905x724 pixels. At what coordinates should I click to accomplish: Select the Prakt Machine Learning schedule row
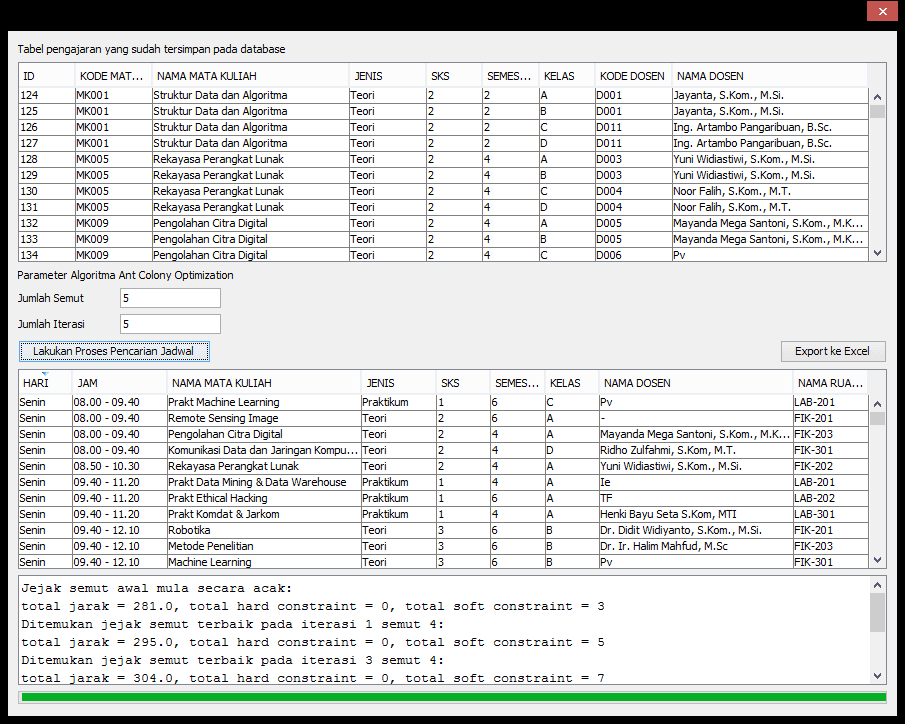[223, 402]
